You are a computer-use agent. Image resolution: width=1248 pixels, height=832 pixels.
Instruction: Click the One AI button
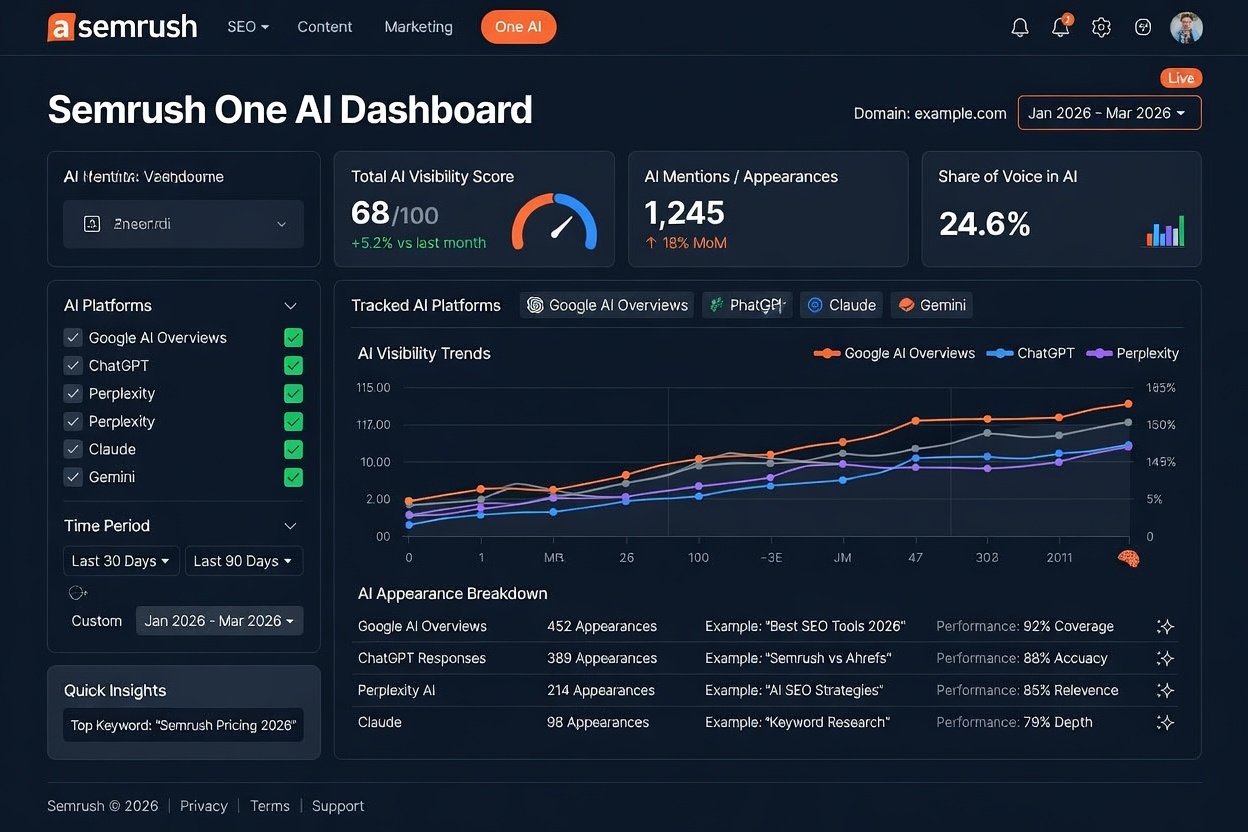518,27
